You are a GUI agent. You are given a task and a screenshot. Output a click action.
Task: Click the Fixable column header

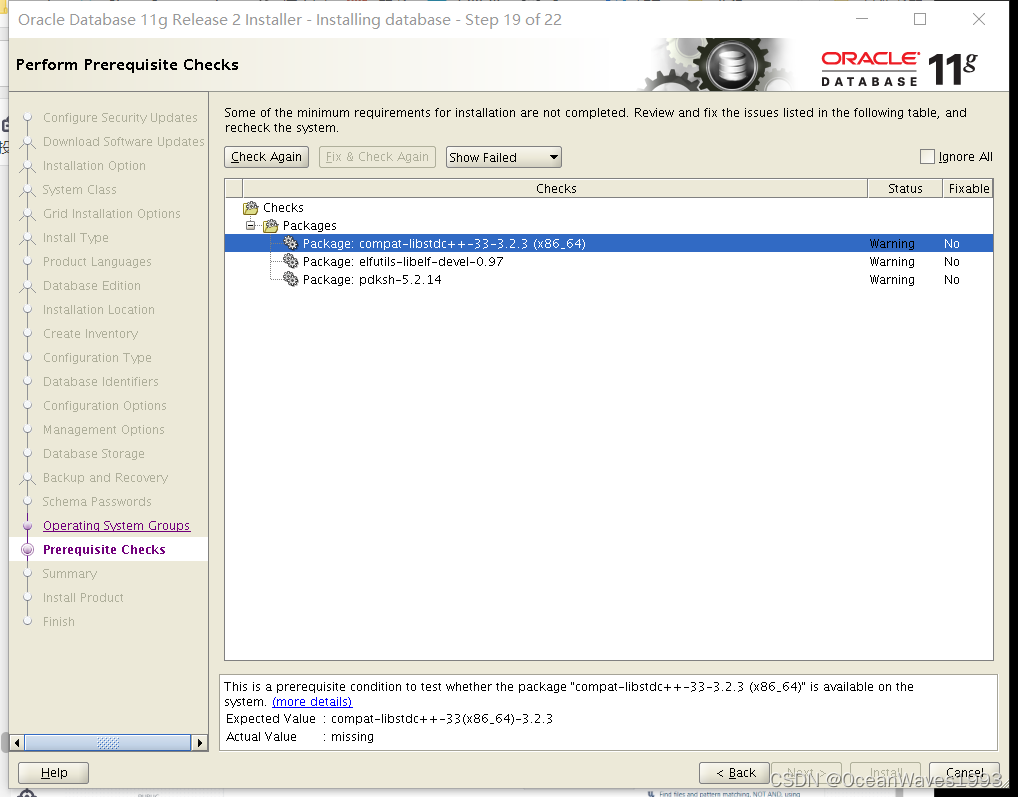[x=969, y=188]
